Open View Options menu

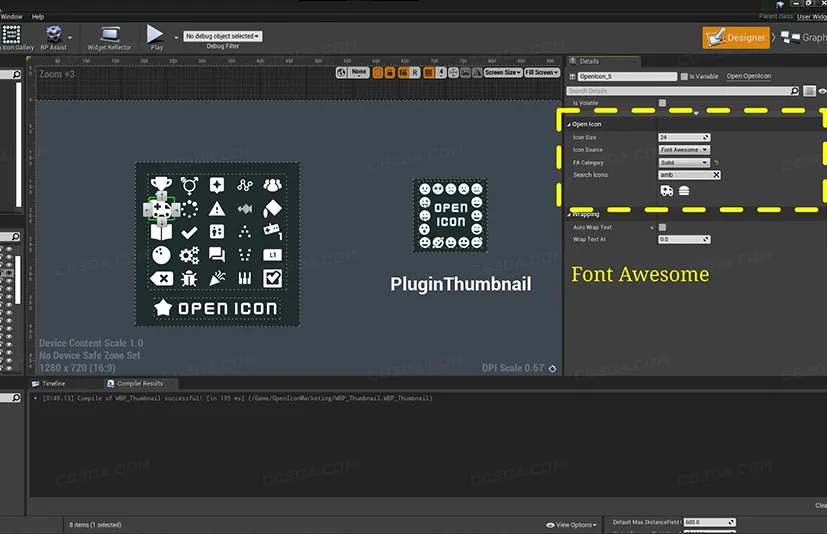pyautogui.click(x=572, y=525)
